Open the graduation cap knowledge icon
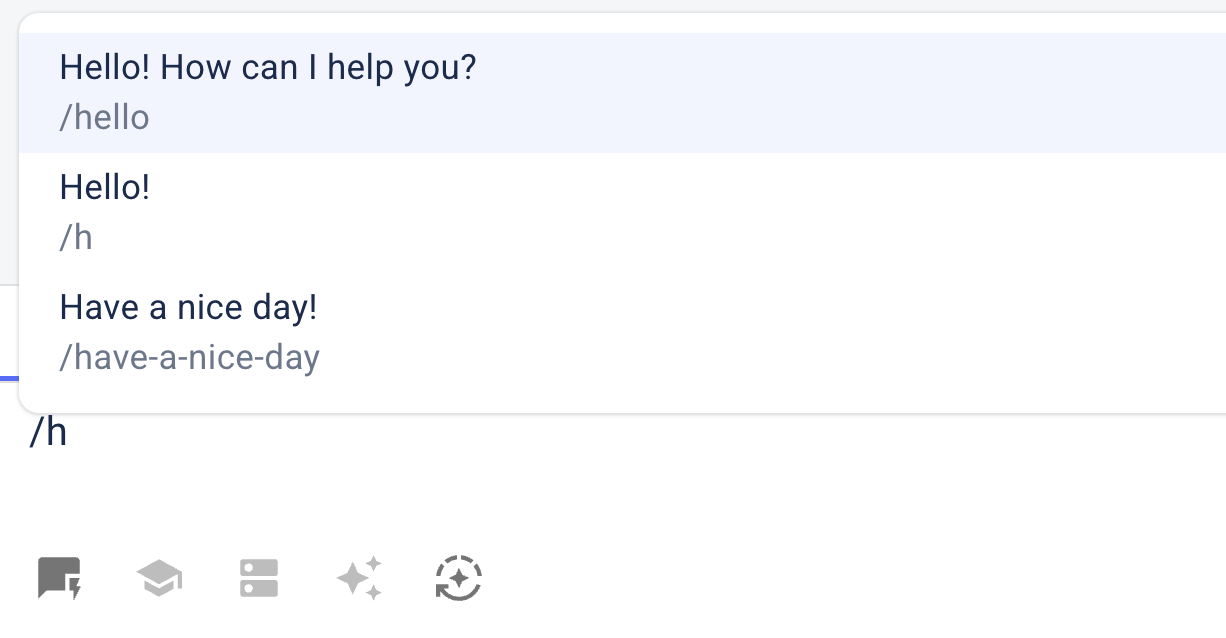1226x638 pixels. [x=159, y=578]
